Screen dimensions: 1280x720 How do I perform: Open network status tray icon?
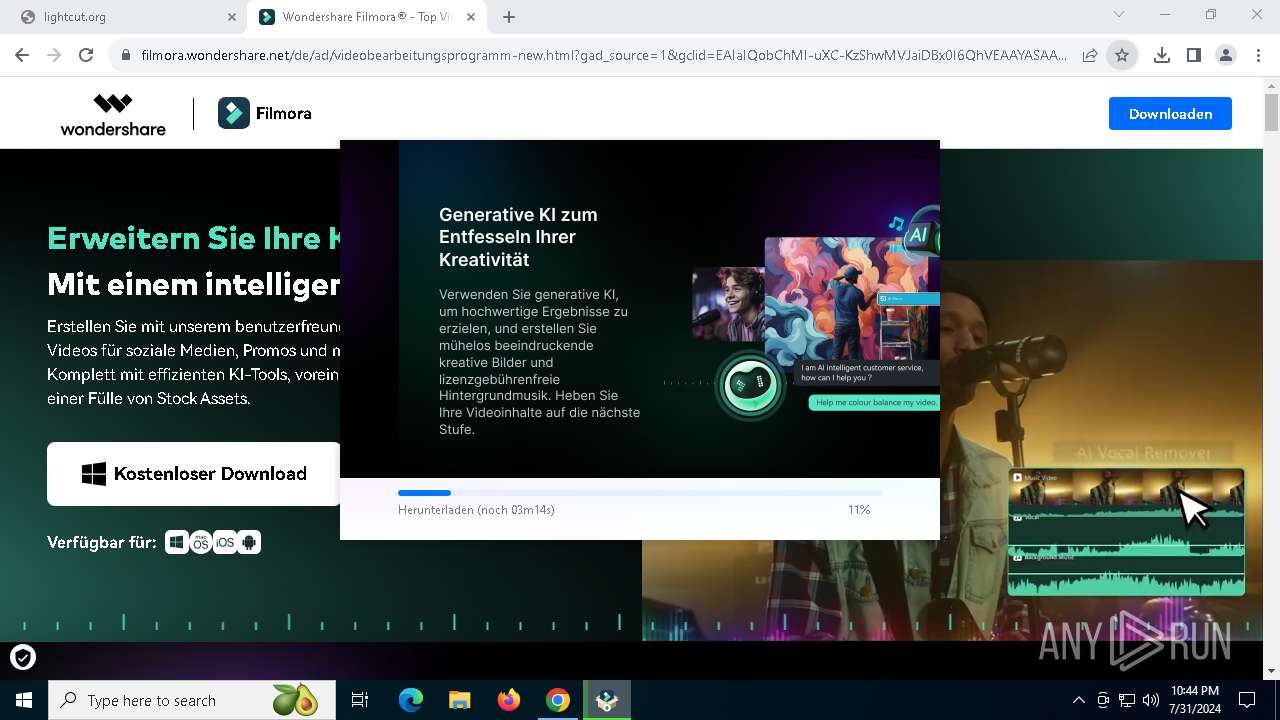click(1127, 700)
